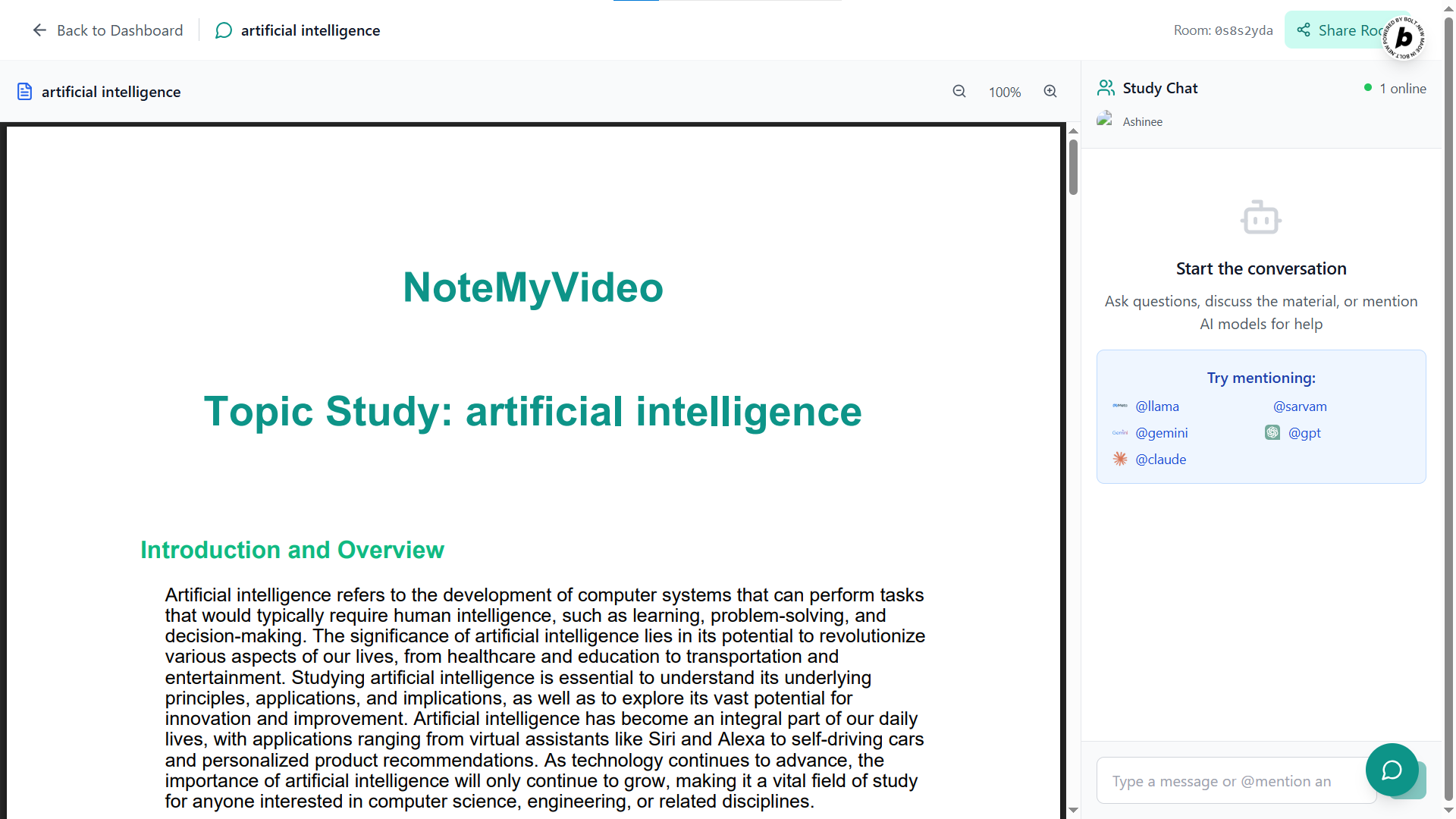Click the GPT logo icon
Image resolution: width=1456 pixels, height=819 pixels.
1272,432
